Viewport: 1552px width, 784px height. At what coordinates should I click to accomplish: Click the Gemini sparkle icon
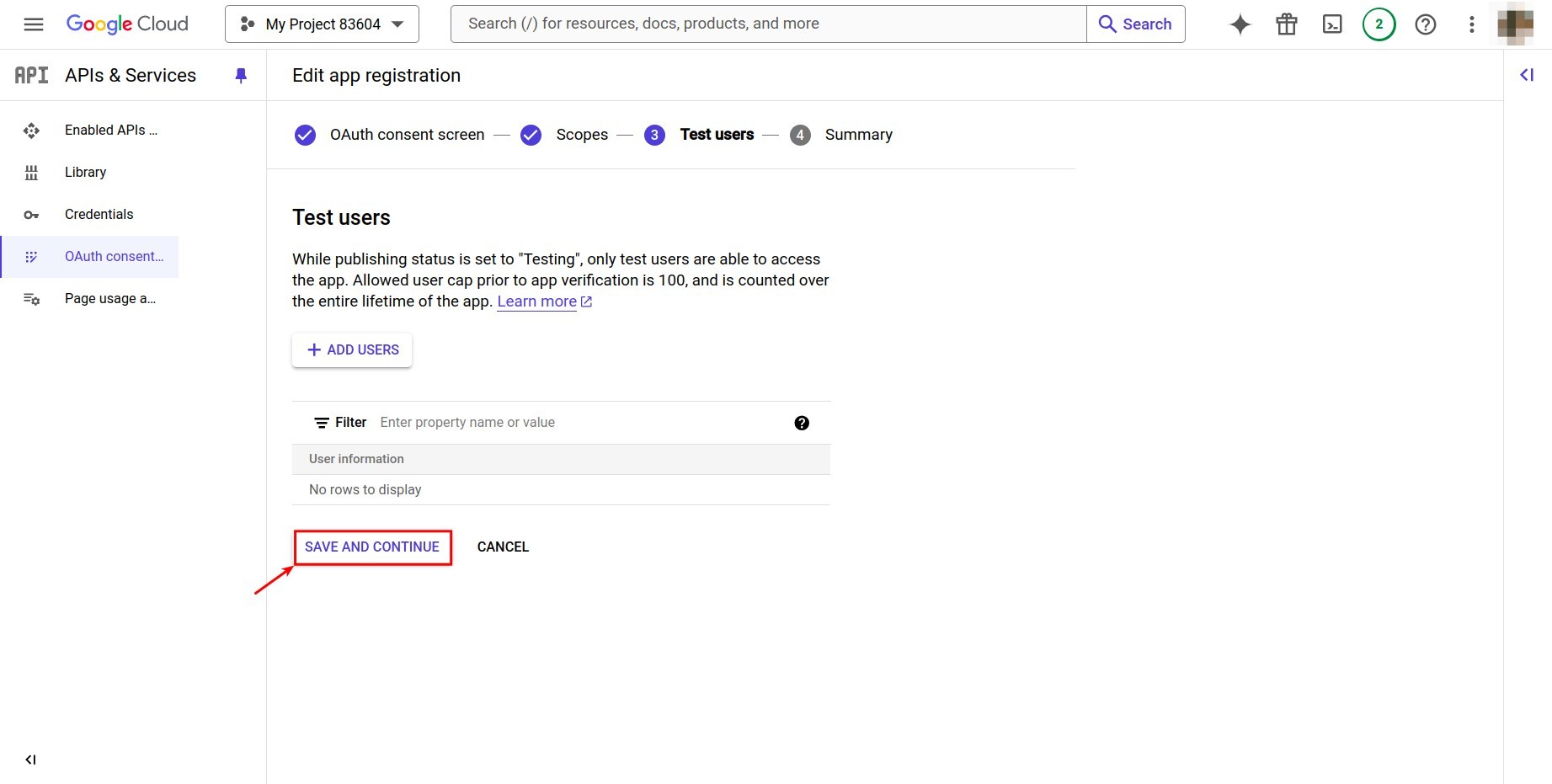click(x=1239, y=24)
